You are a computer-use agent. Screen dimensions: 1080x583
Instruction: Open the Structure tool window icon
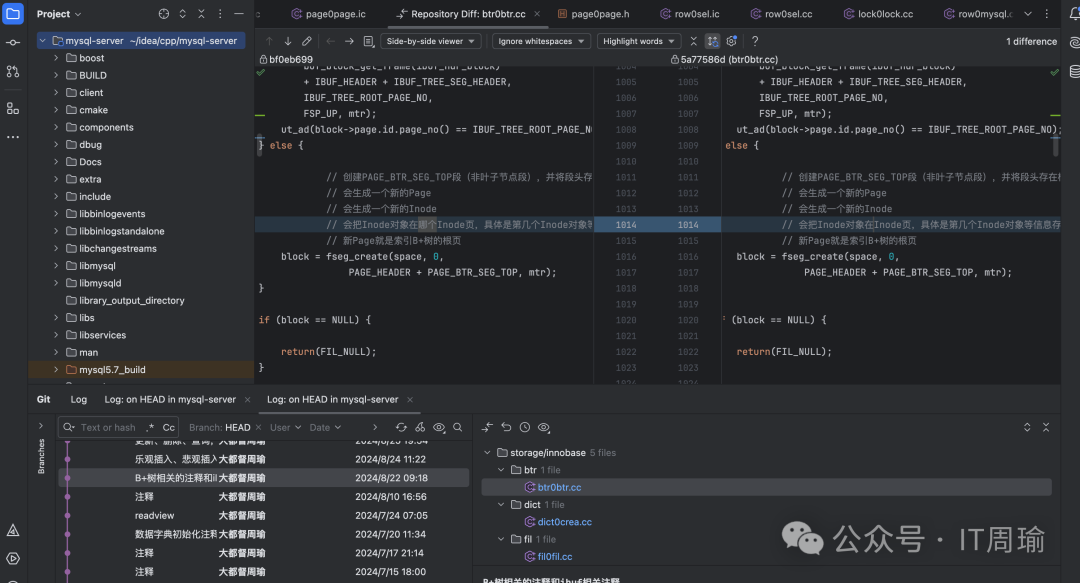(13, 108)
